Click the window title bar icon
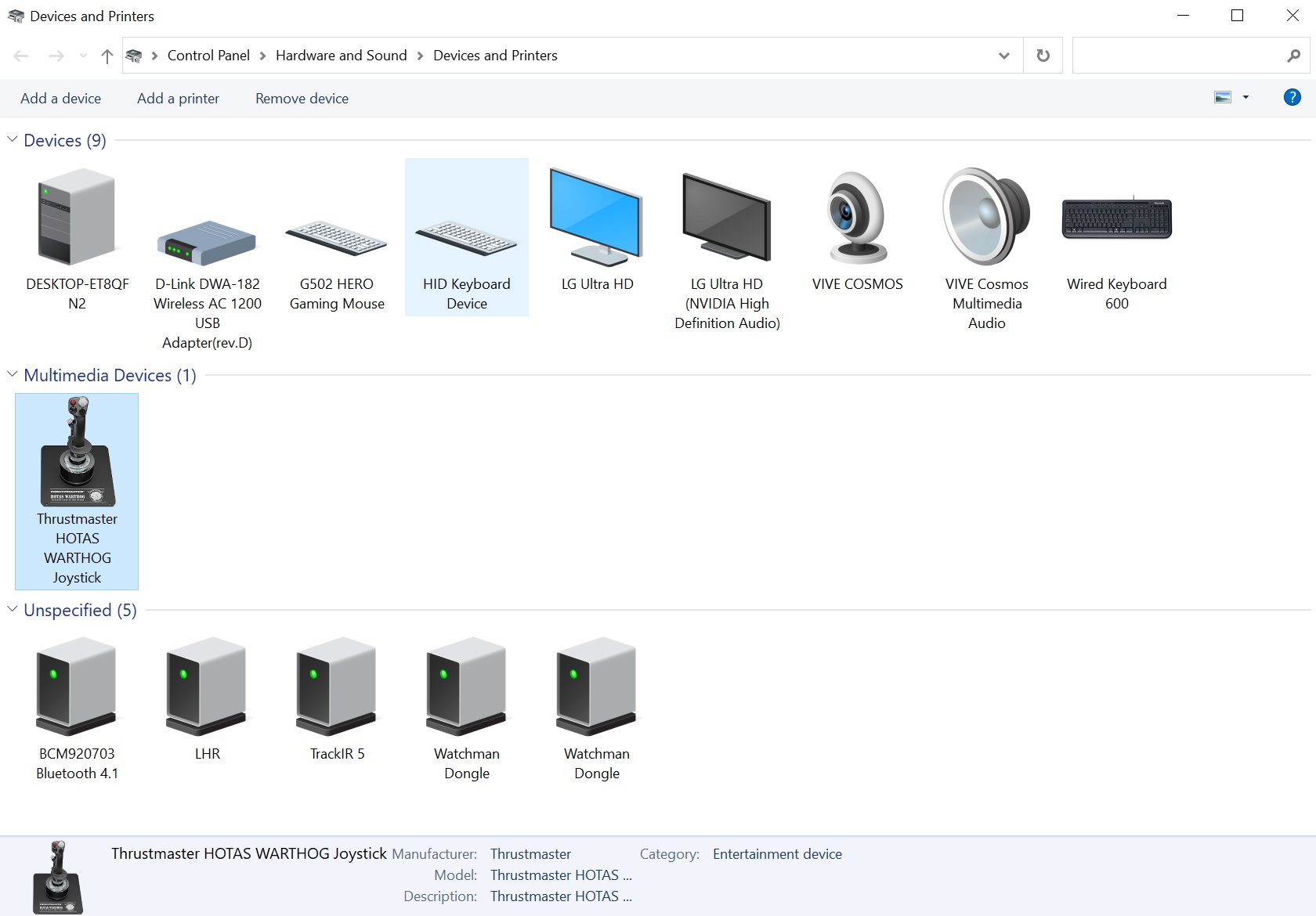Viewport: 1316px width, 916px height. (x=16, y=16)
